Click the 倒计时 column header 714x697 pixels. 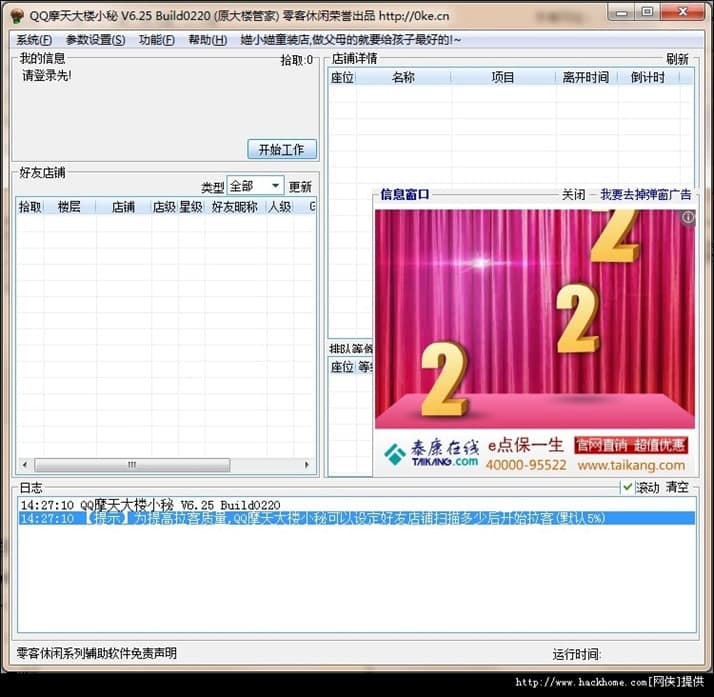[x=648, y=77]
